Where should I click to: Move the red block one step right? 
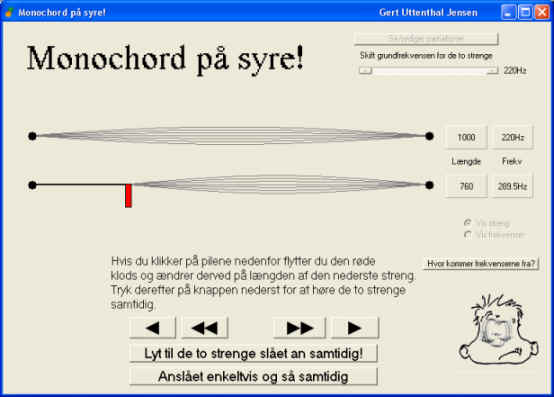355,328
